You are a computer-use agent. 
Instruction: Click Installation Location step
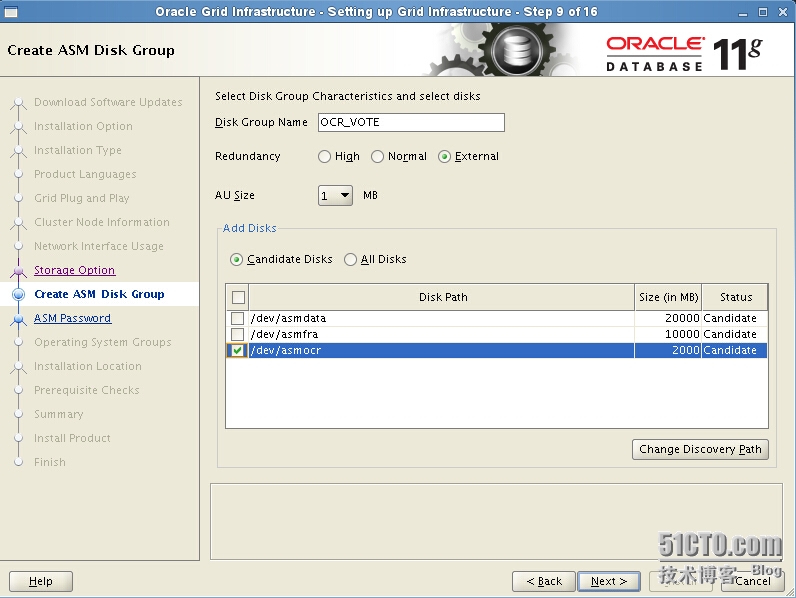88,366
